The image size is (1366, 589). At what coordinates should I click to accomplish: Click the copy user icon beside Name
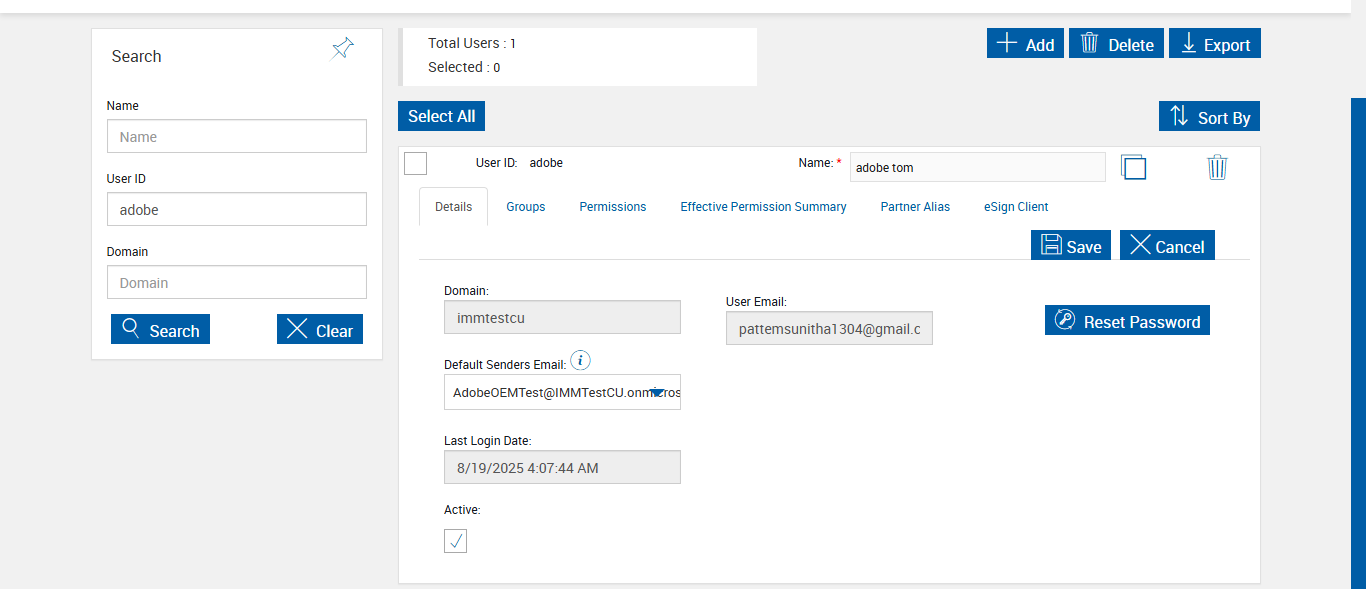(1133, 167)
